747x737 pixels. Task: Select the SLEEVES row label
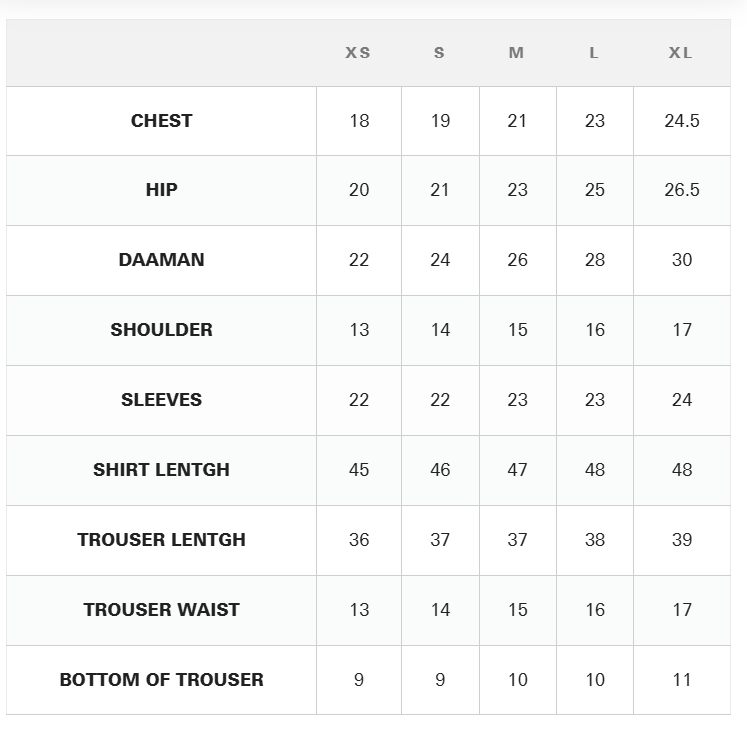coord(162,400)
